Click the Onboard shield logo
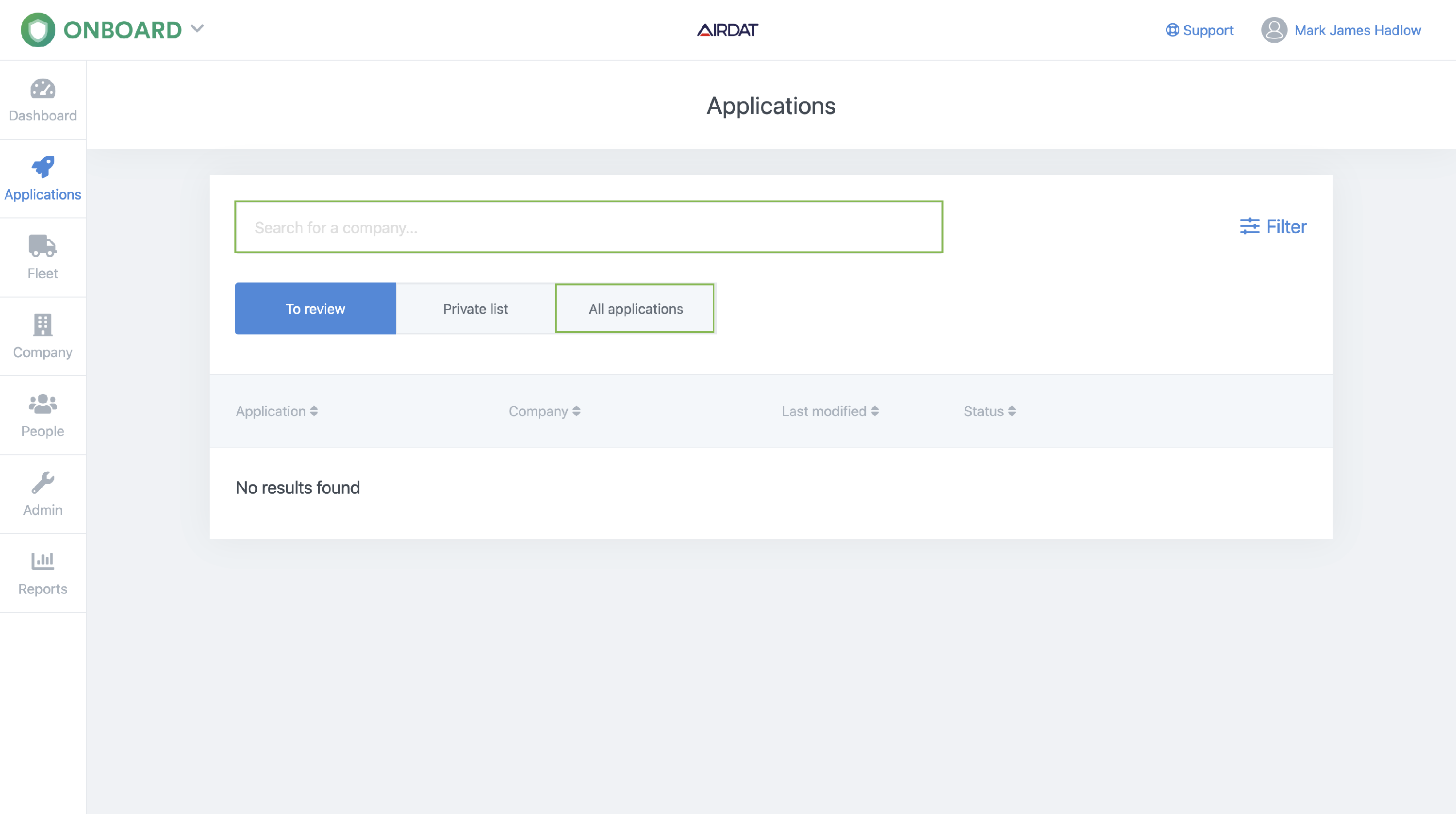 pyautogui.click(x=38, y=30)
